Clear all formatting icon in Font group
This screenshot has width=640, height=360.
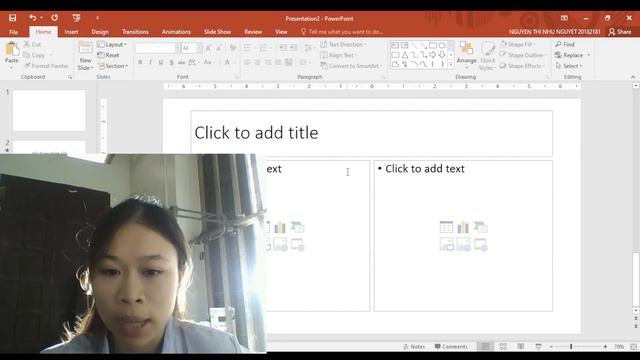click(x=233, y=48)
